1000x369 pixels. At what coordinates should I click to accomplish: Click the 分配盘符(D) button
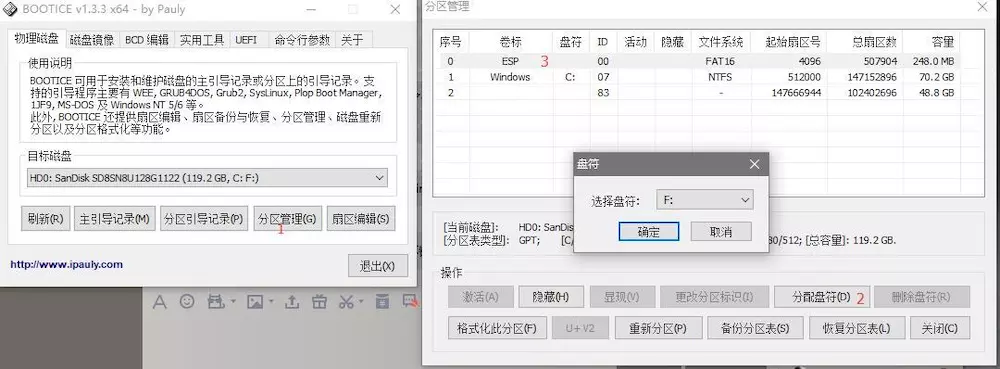(821, 297)
